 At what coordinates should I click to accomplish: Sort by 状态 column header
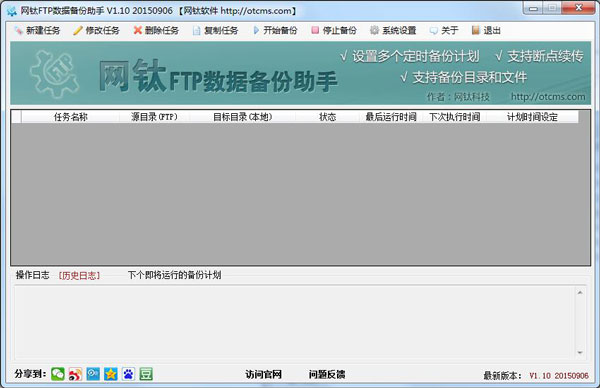[x=328, y=117]
